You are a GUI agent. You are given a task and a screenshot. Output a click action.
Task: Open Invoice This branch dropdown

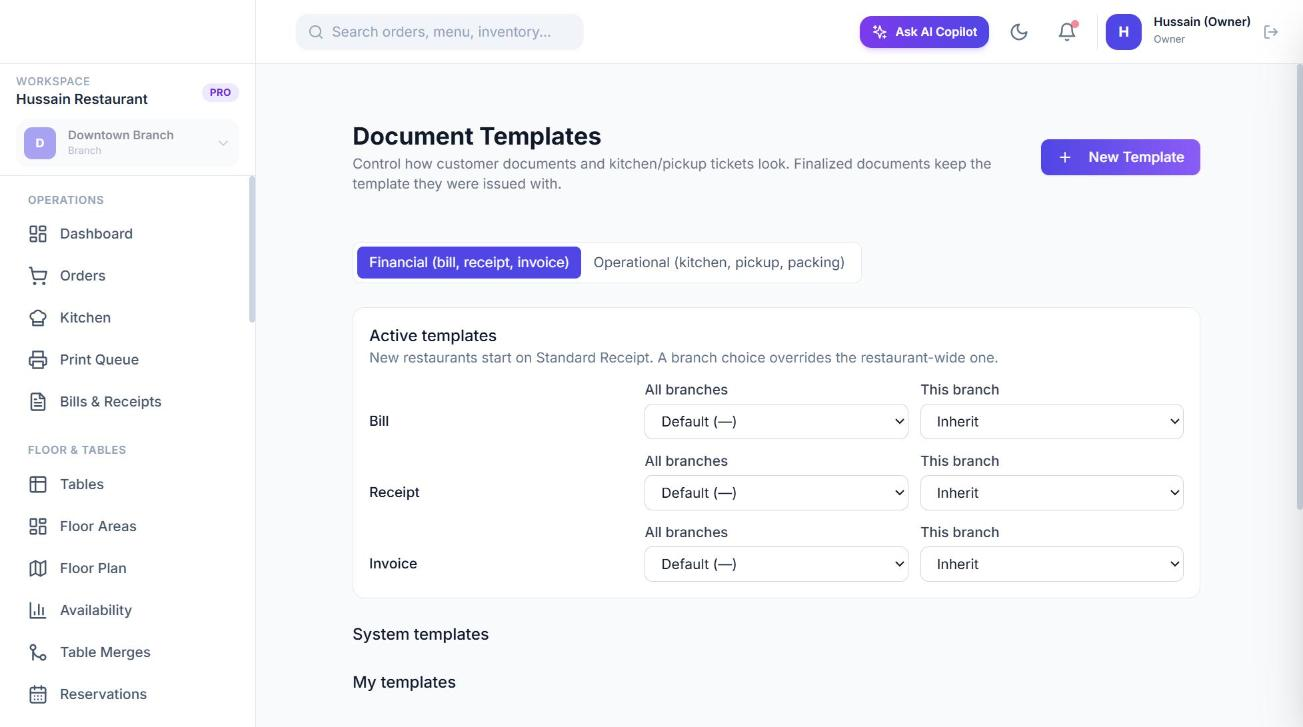pyautogui.click(x=1052, y=564)
